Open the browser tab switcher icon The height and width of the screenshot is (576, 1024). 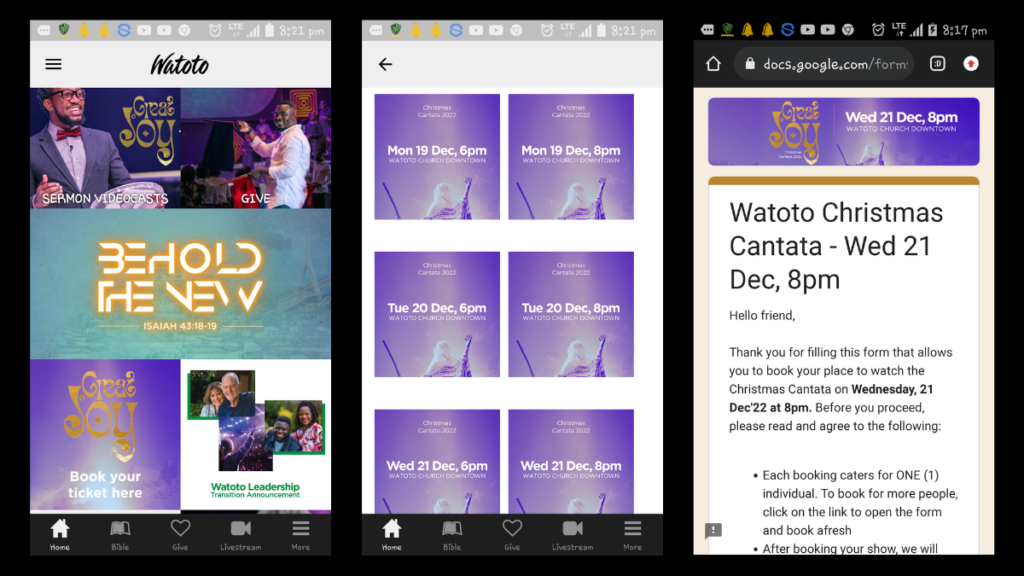click(937, 63)
